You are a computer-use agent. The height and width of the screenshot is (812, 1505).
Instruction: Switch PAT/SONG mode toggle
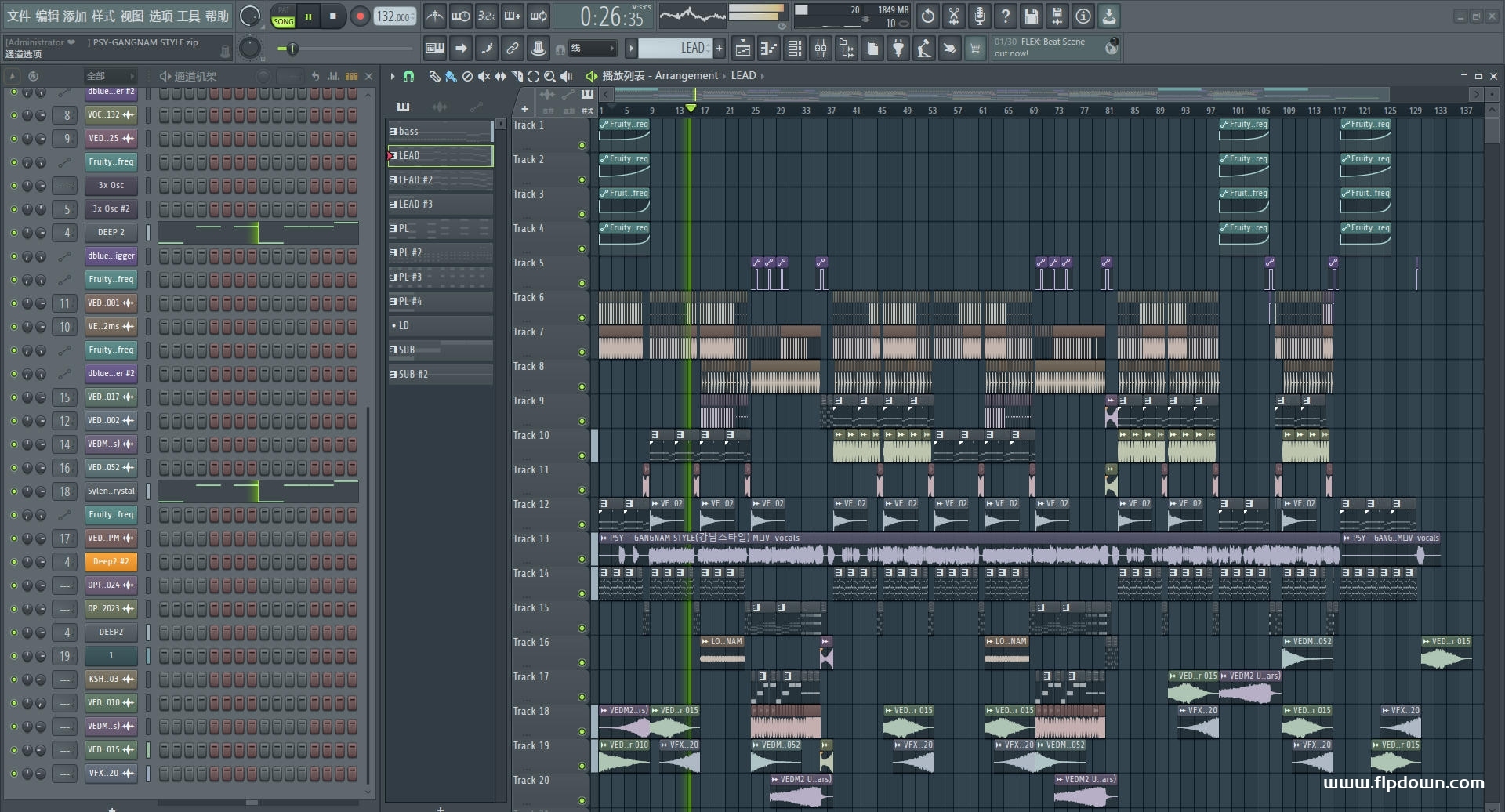click(x=283, y=16)
